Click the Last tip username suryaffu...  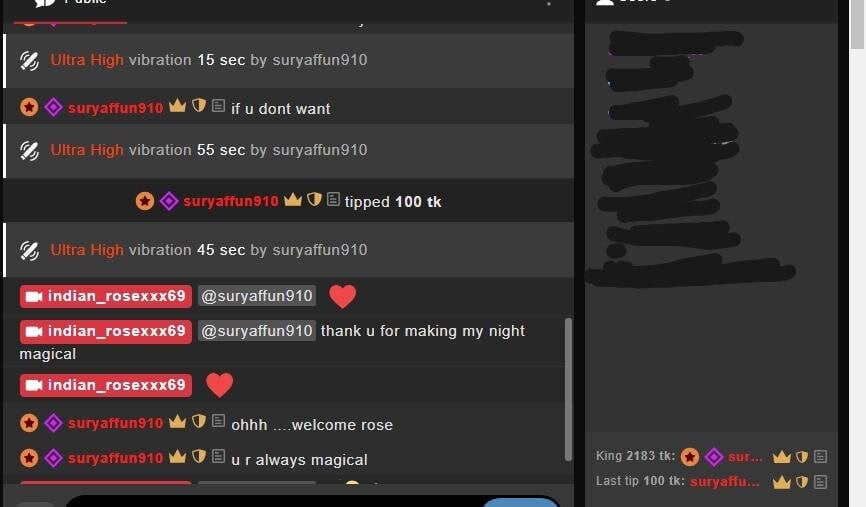coord(725,482)
